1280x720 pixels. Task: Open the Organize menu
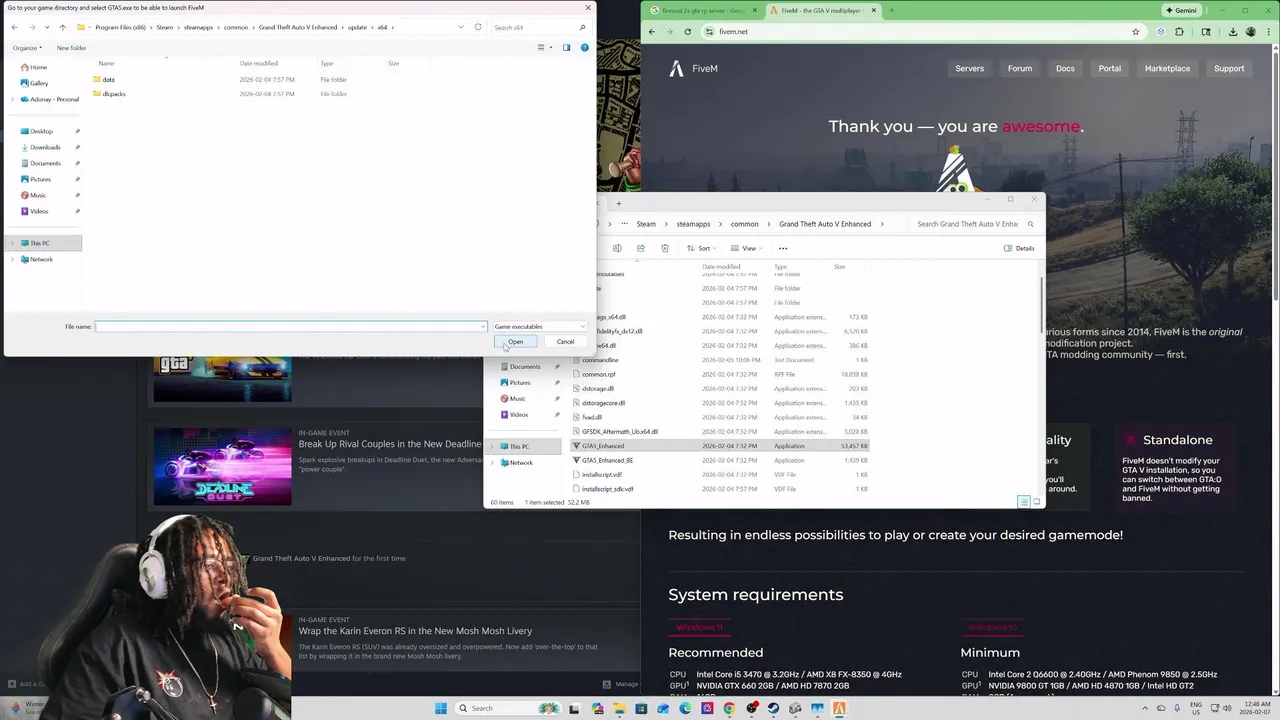(x=28, y=48)
